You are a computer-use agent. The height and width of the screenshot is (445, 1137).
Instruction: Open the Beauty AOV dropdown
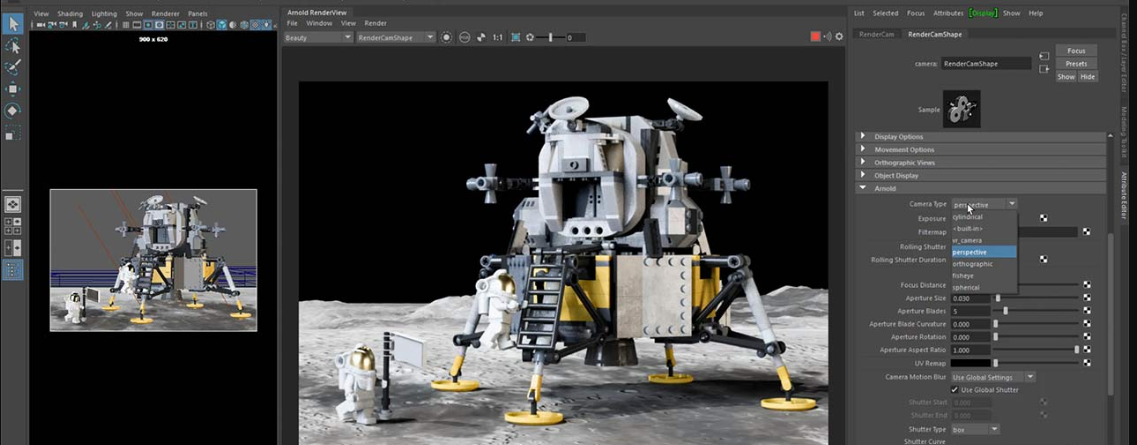(x=318, y=37)
